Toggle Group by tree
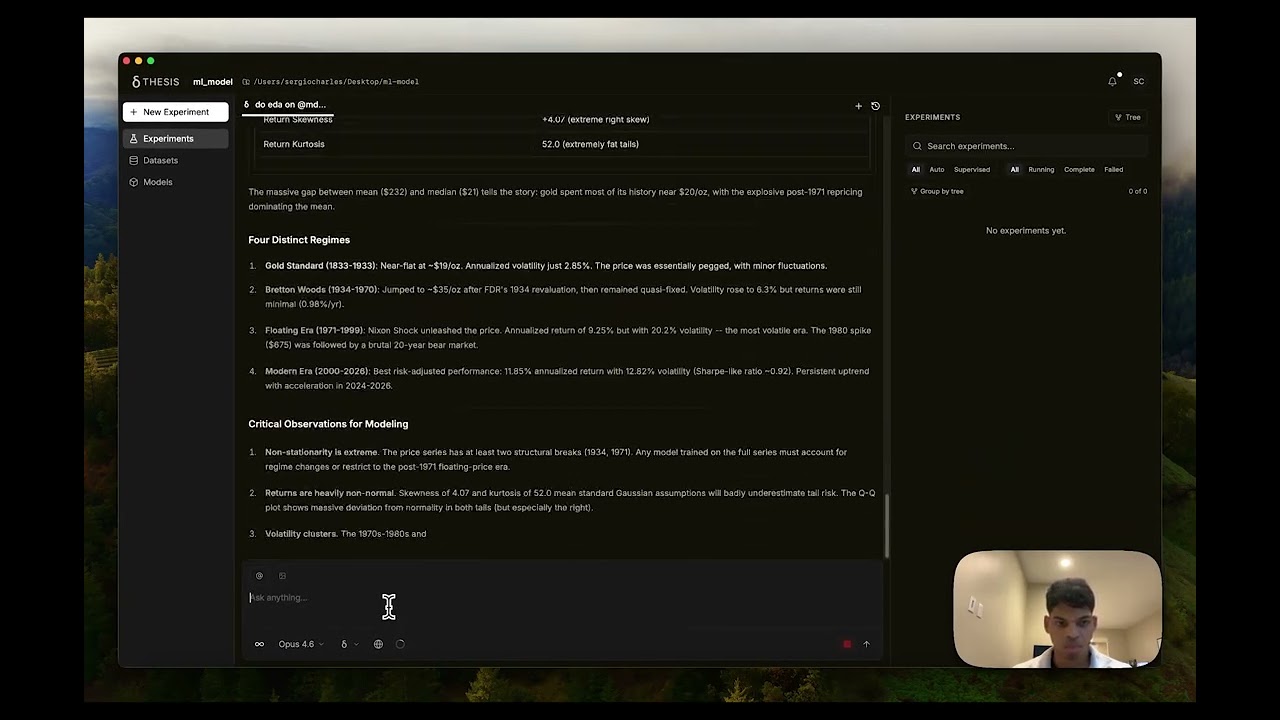Image resolution: width=1280 pixels, height=720 pixels. (937, 191)
